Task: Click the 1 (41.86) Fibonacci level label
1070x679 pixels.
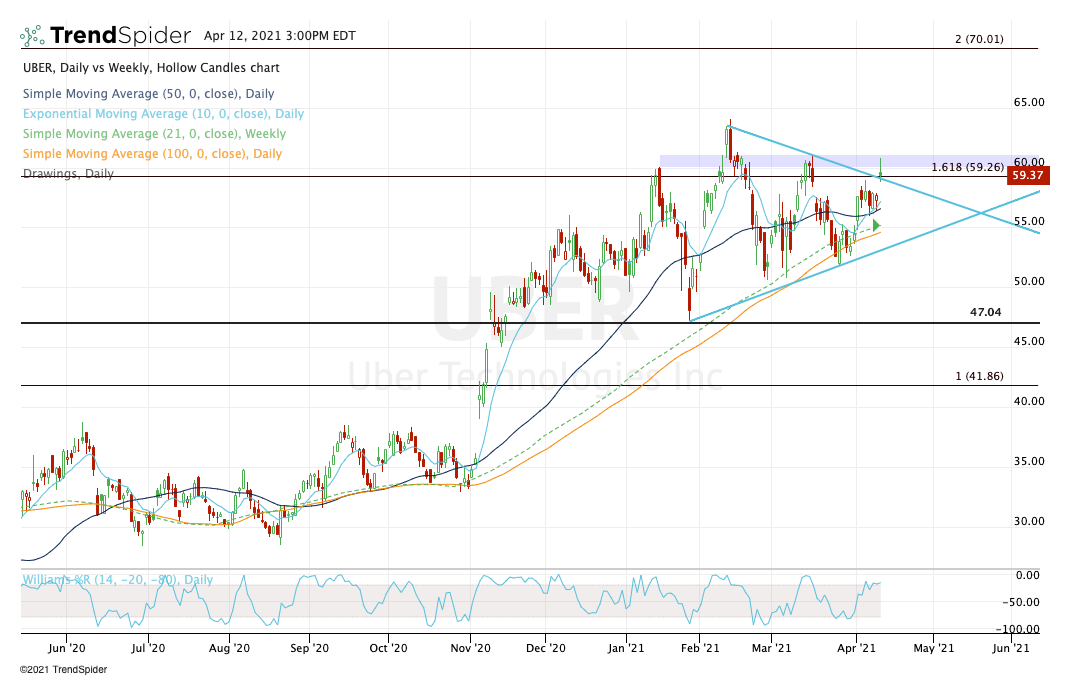Action: (979, 376)
